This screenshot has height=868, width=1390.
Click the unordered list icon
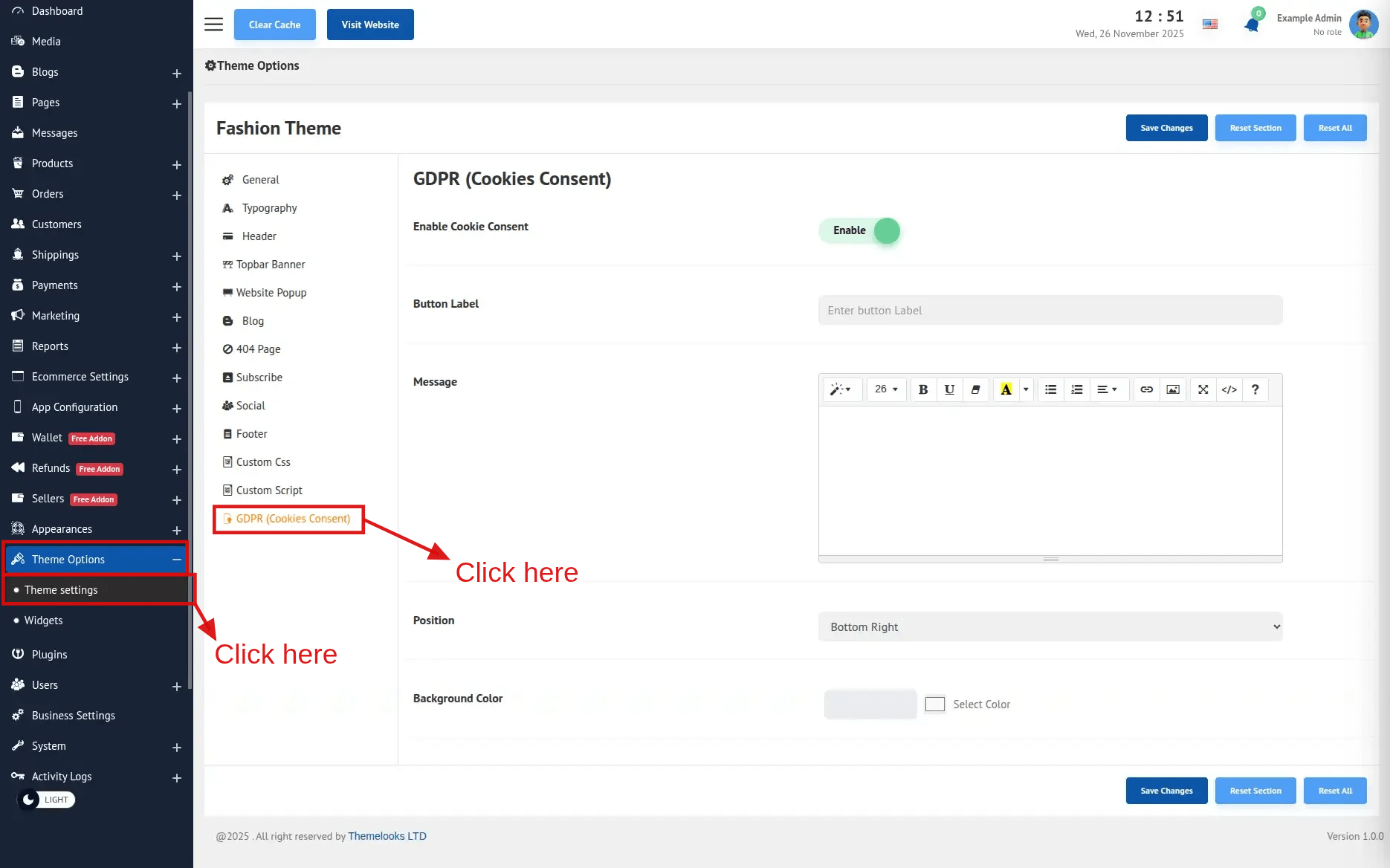1050,389
